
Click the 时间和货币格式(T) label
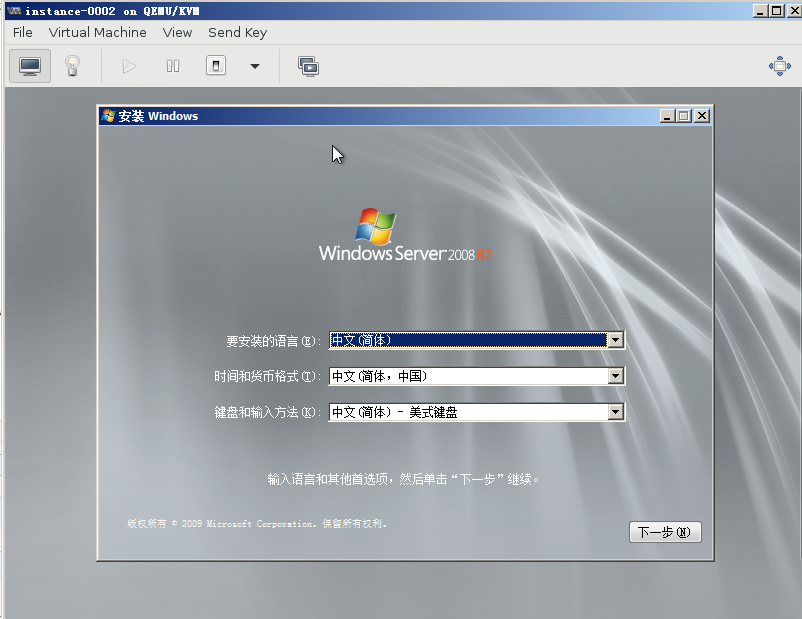point(267,377)
